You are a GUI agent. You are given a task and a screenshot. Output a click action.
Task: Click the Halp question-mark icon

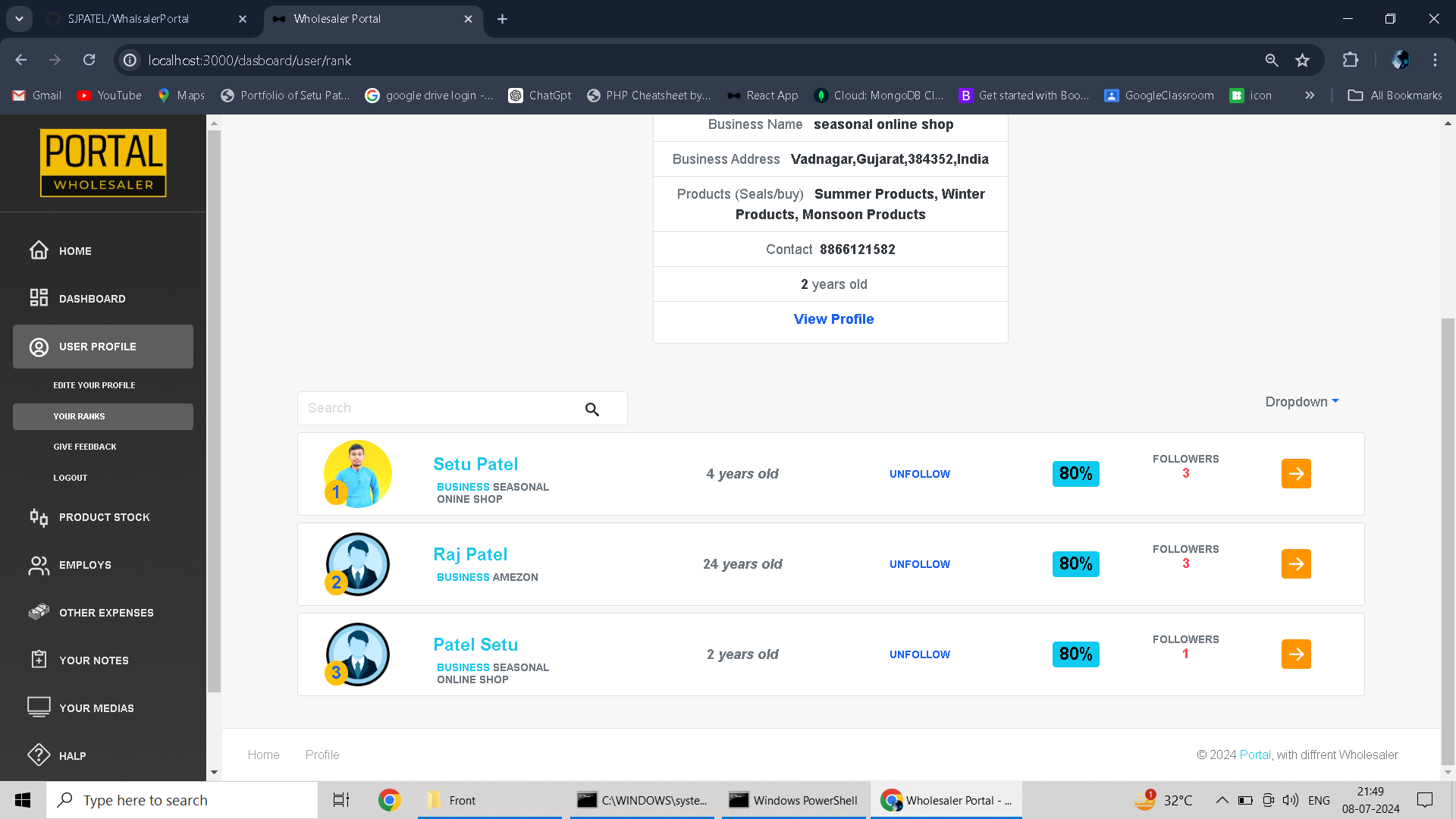[39, 755]
